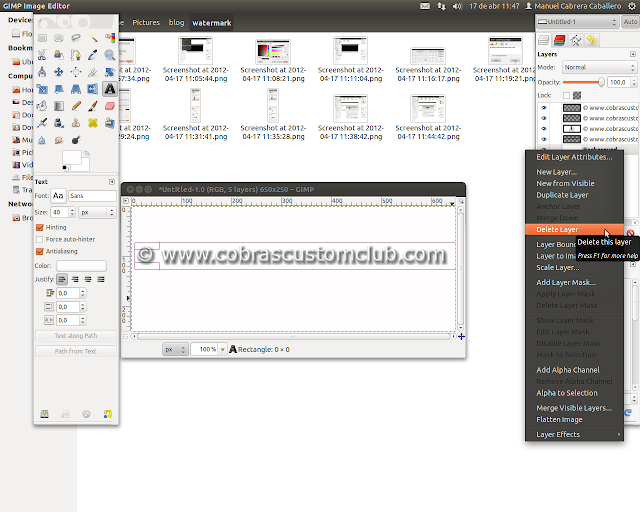Screen dimensions: 640x512
Task: Select the Paintbrush tool
Action: pyautogui.click(x=93, y=106)
